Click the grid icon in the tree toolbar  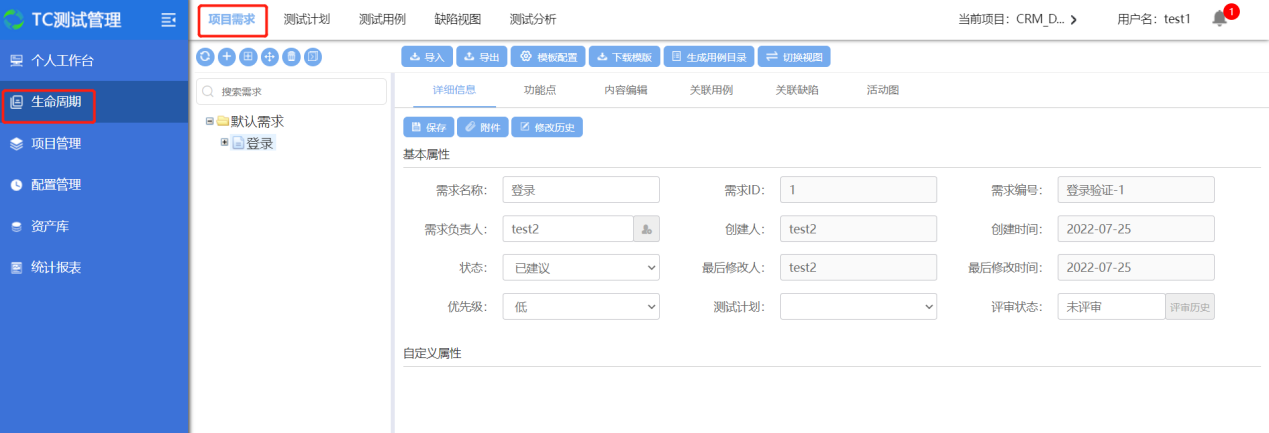(x=248, y=57)
